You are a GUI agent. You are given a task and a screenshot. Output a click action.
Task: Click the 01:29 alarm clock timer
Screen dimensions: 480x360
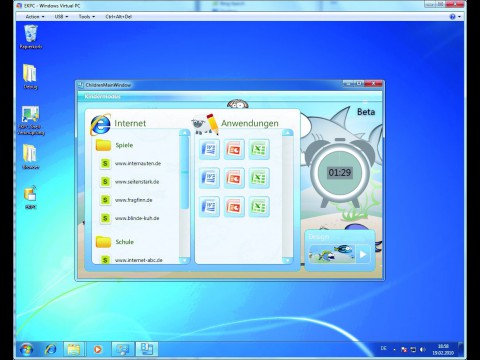coord(340,173)
